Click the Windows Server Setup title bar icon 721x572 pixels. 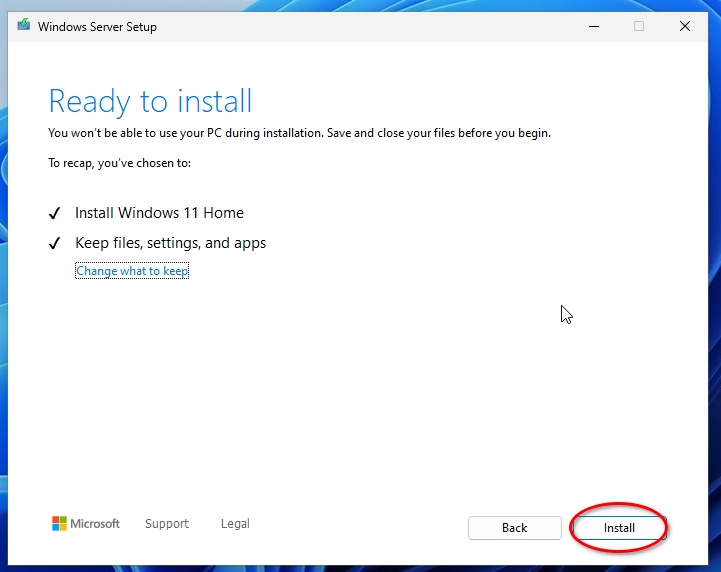[x=23, y=25]
